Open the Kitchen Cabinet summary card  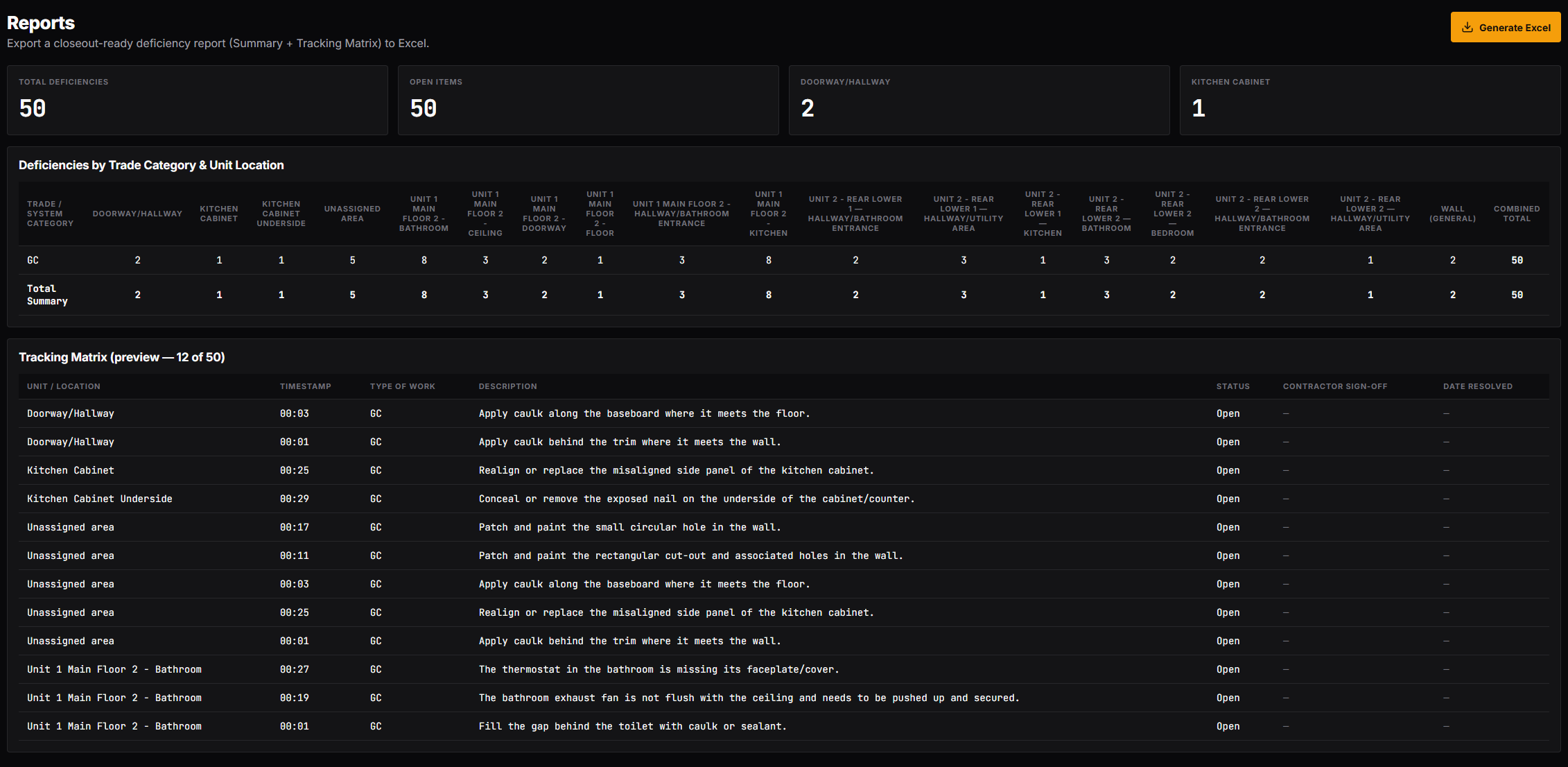point(1370,101)
